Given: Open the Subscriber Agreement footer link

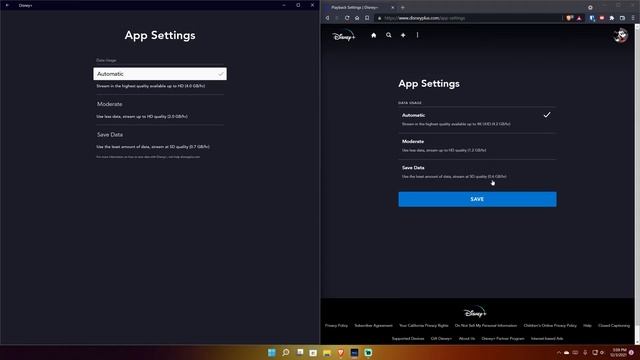Looking at the screenshot, I should click(x=373, y=326).
